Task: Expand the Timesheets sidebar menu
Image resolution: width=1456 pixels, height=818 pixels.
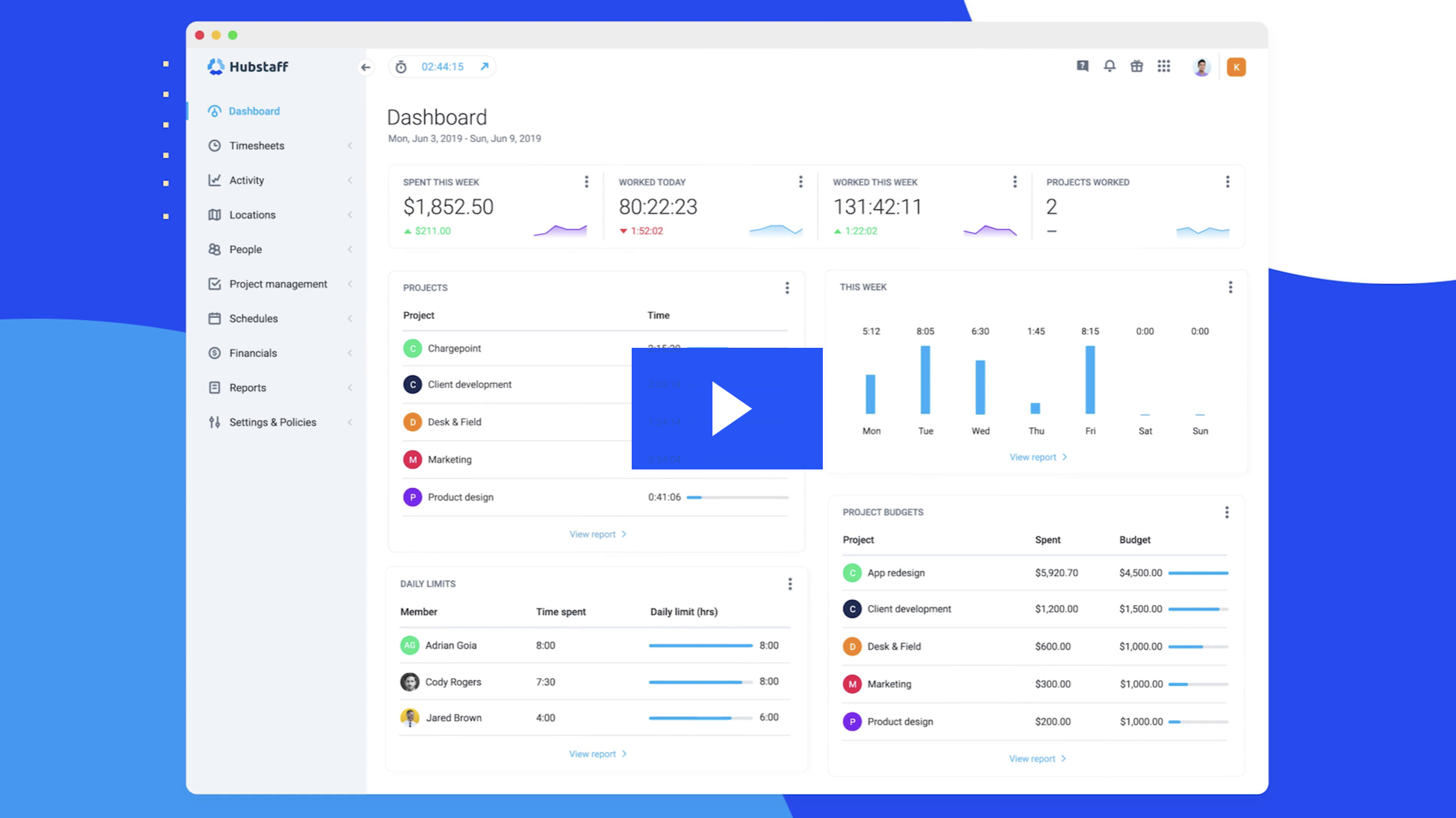Action: 257,146
